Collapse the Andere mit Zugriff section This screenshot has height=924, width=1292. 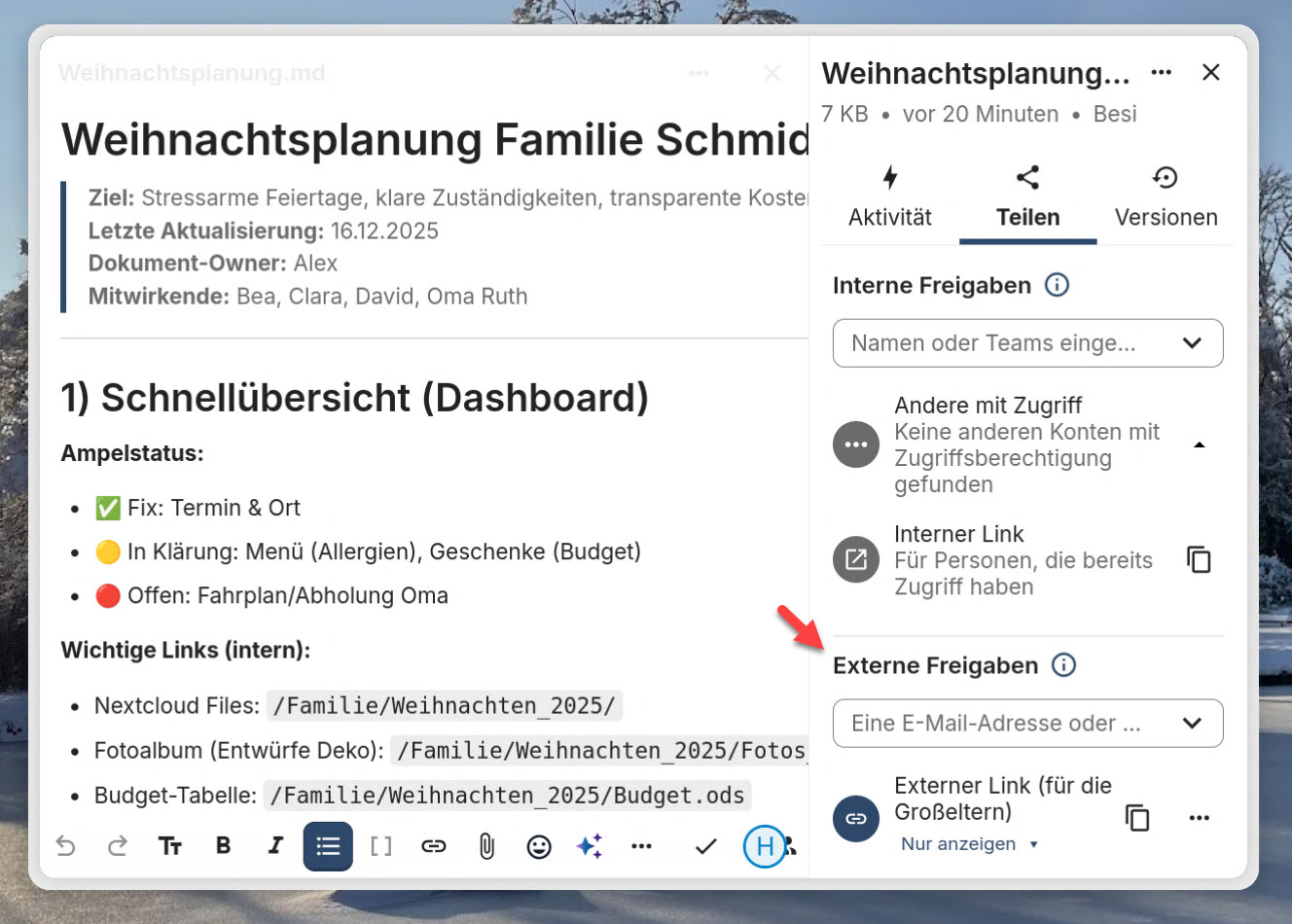(1200, 444)
